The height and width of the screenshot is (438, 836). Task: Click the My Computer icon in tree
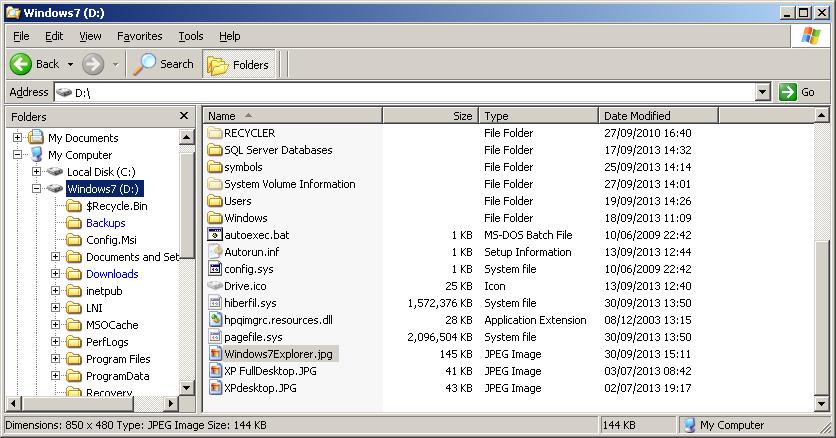pyautogui.click(x=36, y=155)
